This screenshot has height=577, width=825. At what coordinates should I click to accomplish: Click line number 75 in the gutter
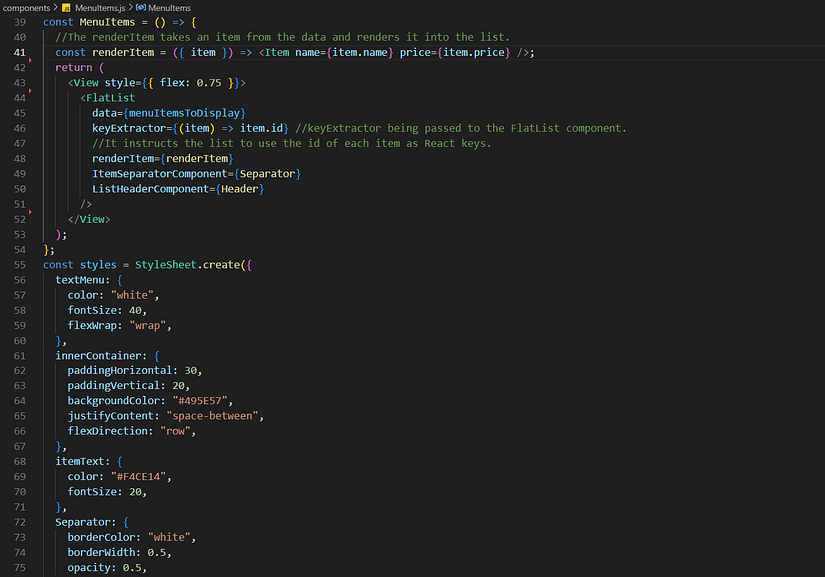pyautogui.click(x=20, y=568)
